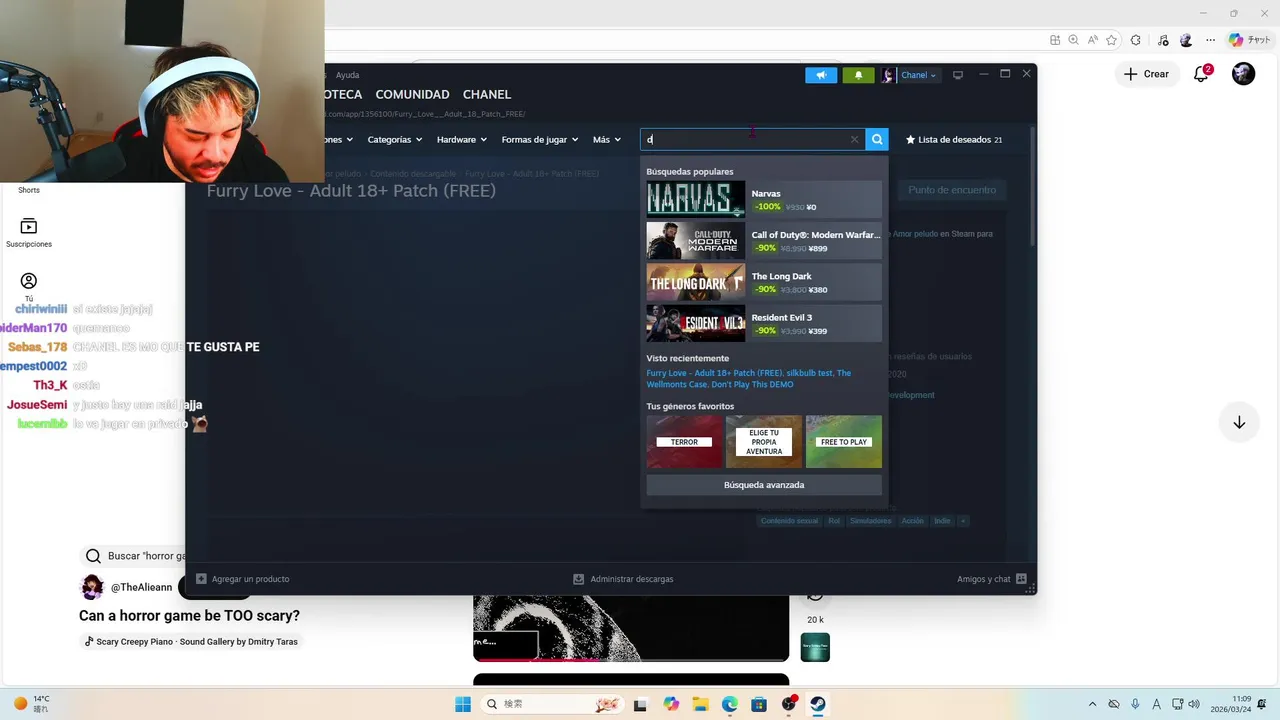Image resolution: width=1280 pixels, height=720 pixels.
Task: Open the TERROR favorite genre tile
Action: (x=684, y=442)
